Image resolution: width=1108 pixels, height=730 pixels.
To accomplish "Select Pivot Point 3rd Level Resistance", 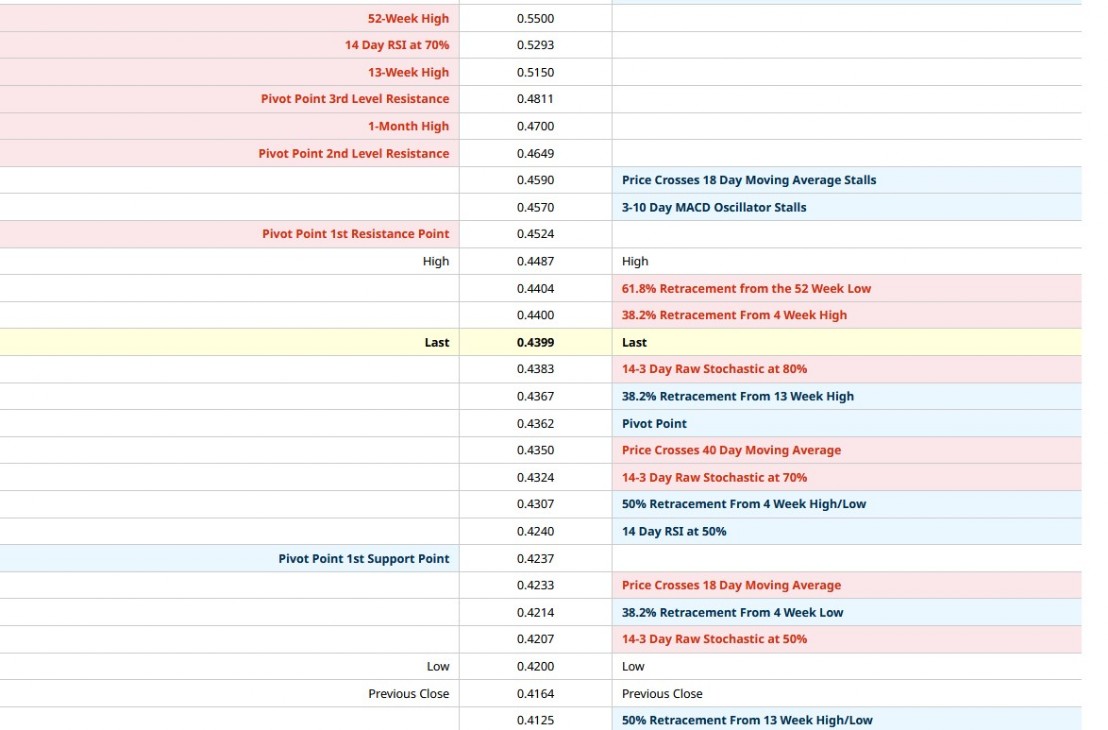I will (354, 99).
